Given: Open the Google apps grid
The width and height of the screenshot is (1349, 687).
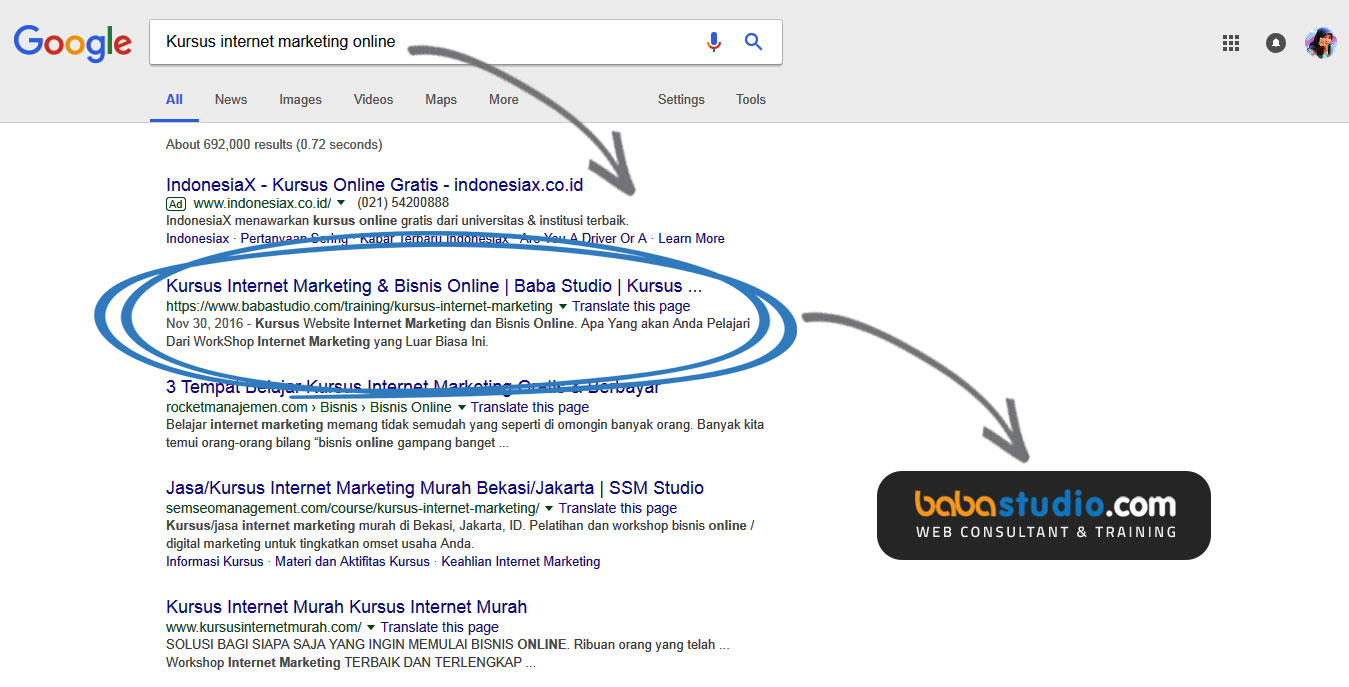Looking at the screenshot, I should click(1231, 43).
